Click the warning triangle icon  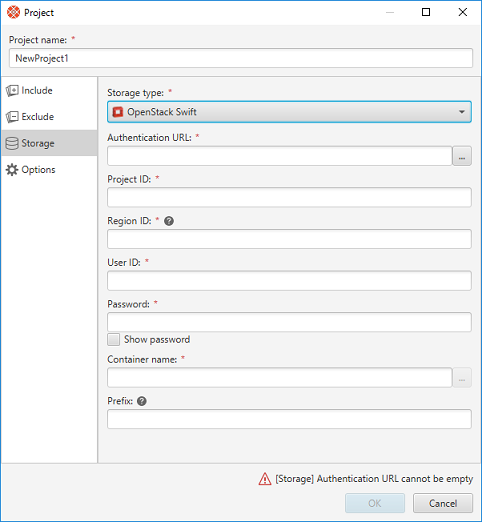[265, 479]
